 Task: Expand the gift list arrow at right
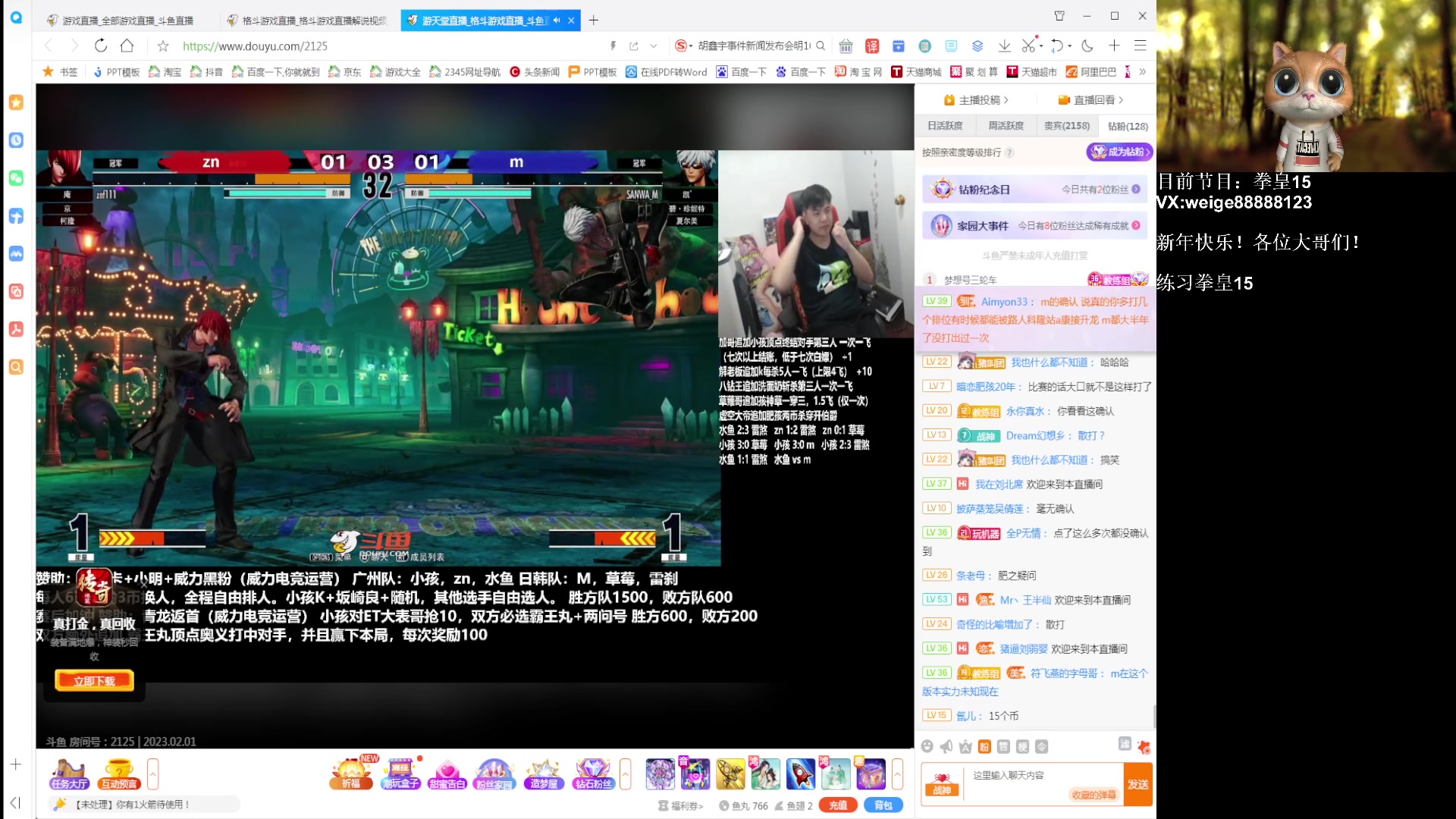pos(898,774)
